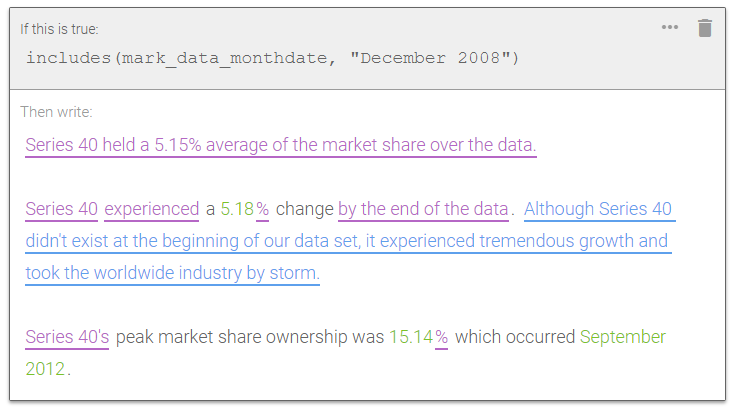Screen dimensions: 736x414
Task: Select the sentence about 5.15% average market share
Action: click(281, 145)
